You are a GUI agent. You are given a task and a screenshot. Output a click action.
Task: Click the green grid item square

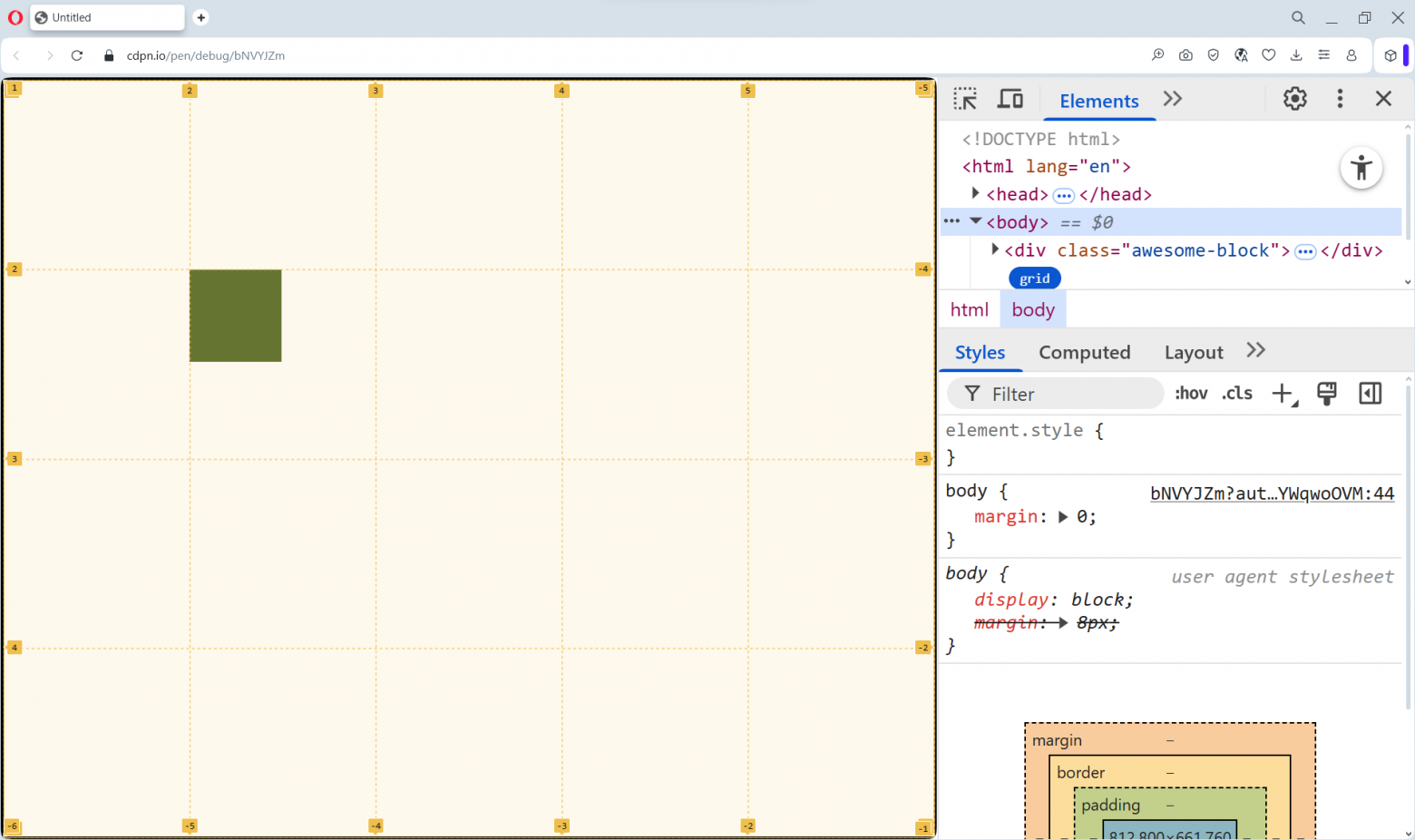pos(236,316)
